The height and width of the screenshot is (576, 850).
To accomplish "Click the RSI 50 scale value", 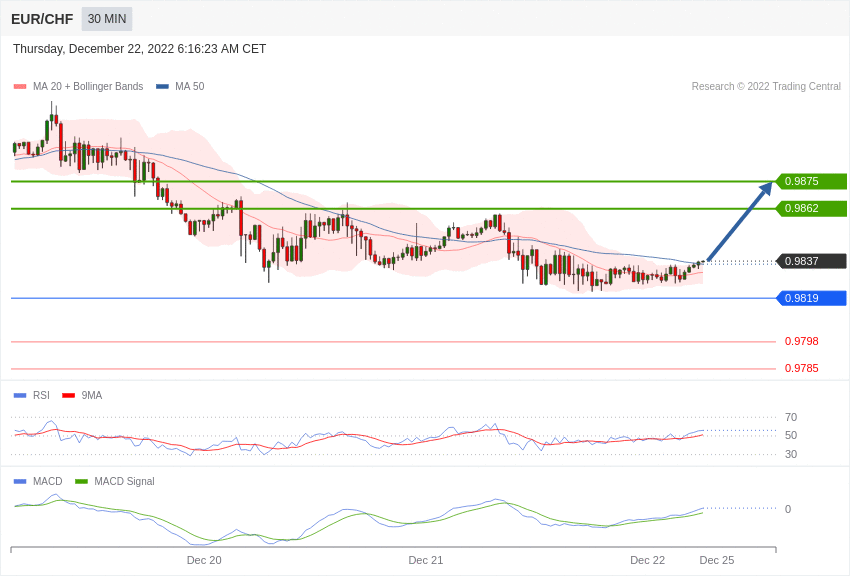I will pos(791,435).
